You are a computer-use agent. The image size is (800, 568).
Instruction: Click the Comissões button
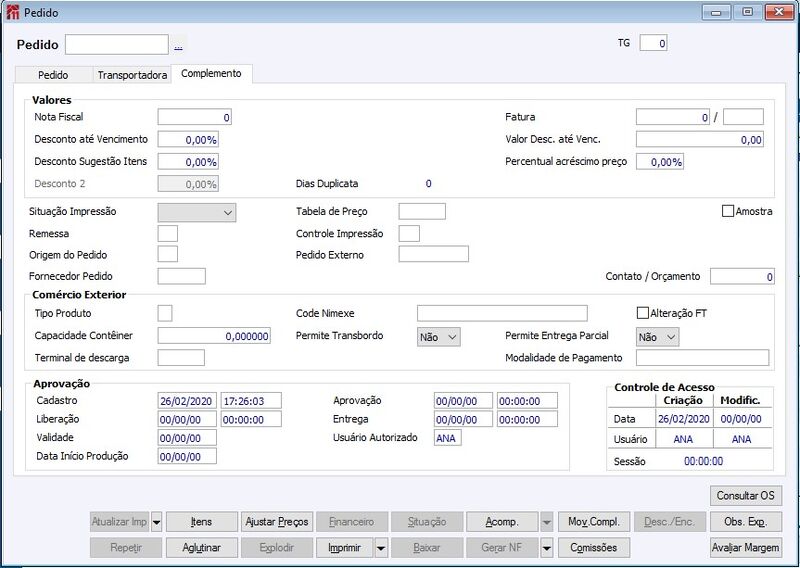(593, 548)
